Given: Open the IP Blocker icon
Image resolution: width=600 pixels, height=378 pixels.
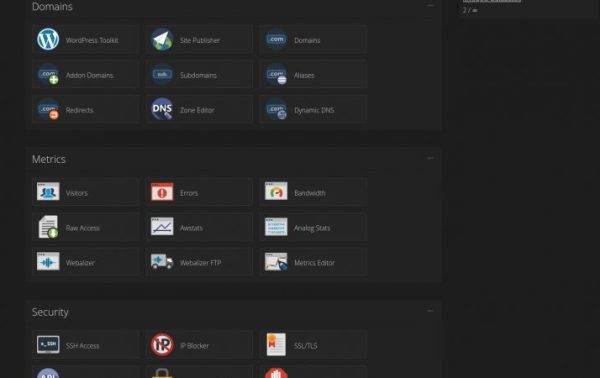Looking at the screenshot, I should 162,344.
